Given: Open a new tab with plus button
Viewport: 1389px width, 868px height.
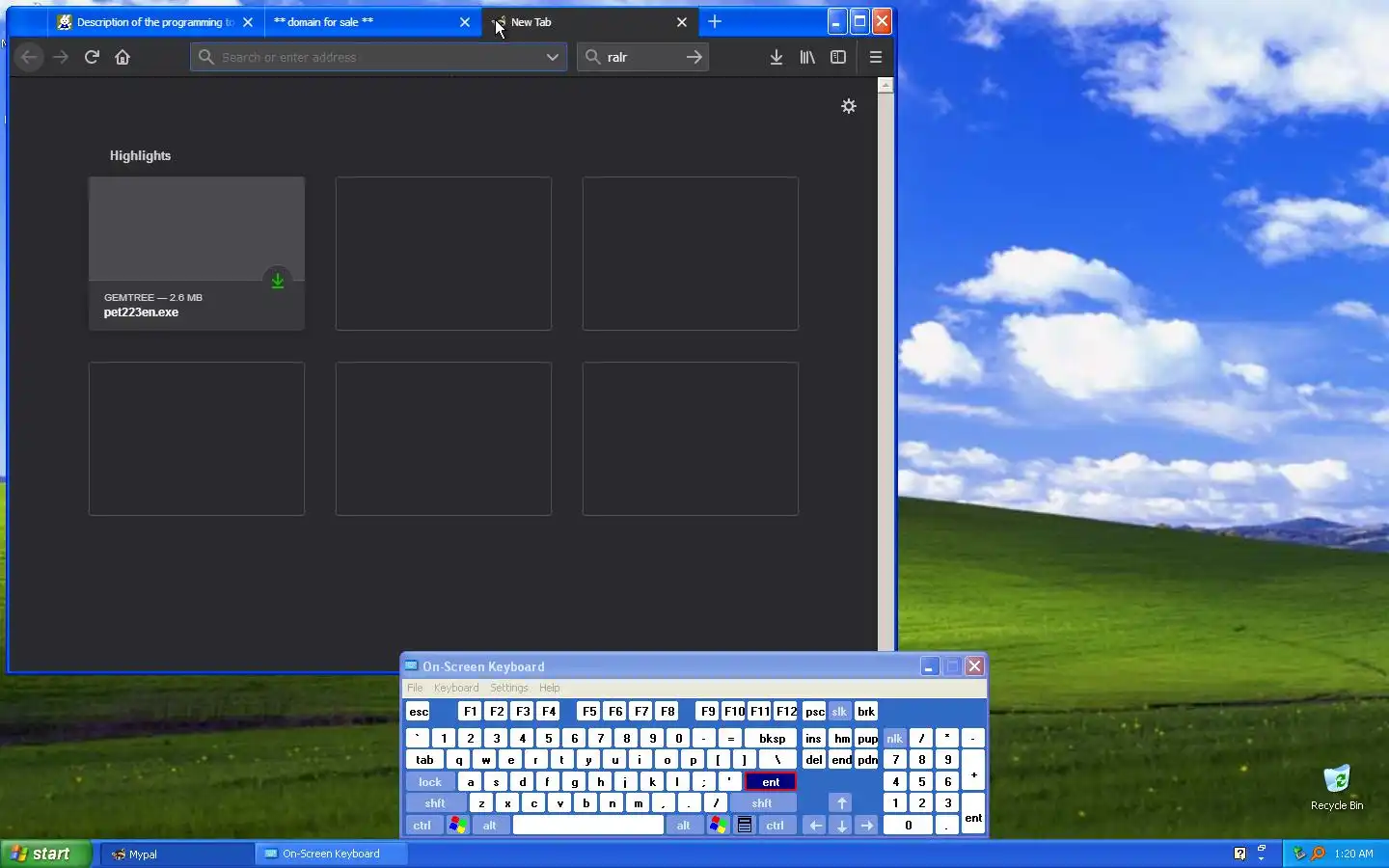Looking at the screenshot, I should point(715,21).
